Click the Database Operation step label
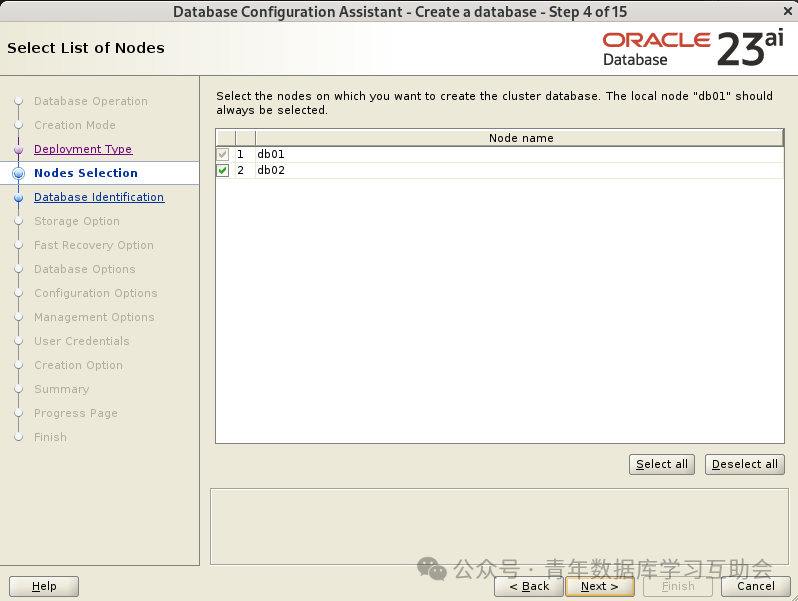798x601 pixels. [x=91, y=101]
